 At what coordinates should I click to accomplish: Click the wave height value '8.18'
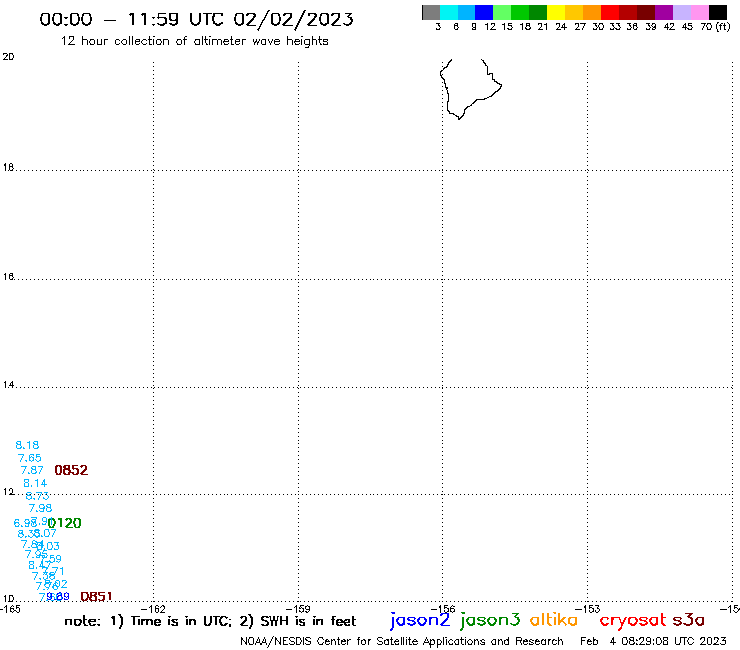[27, 445]
